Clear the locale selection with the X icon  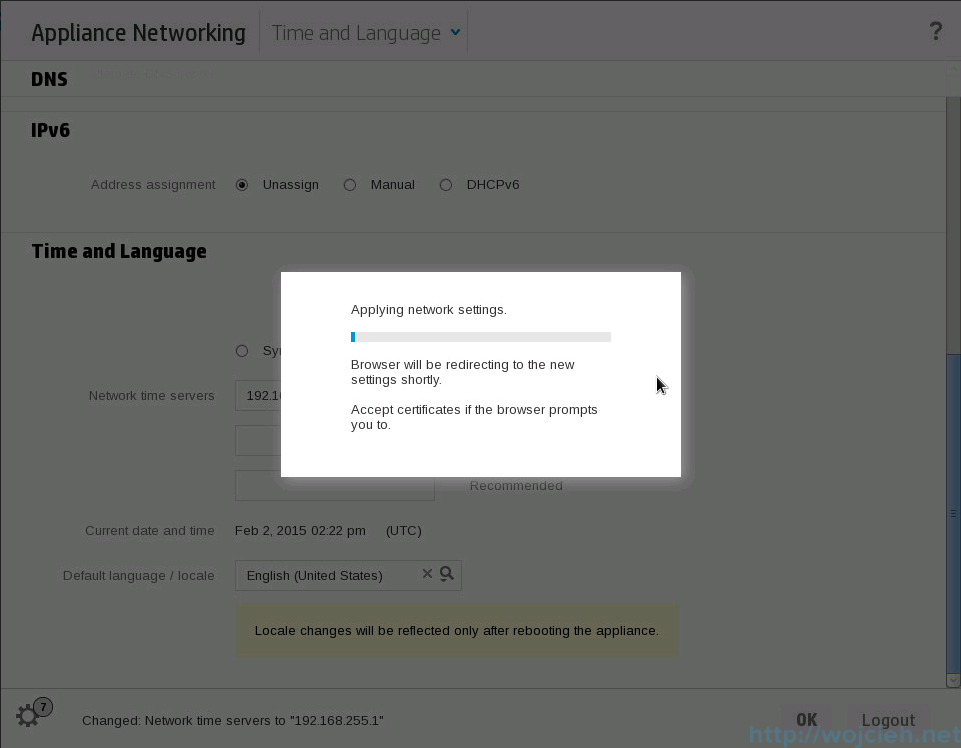[x=427, y=574]
